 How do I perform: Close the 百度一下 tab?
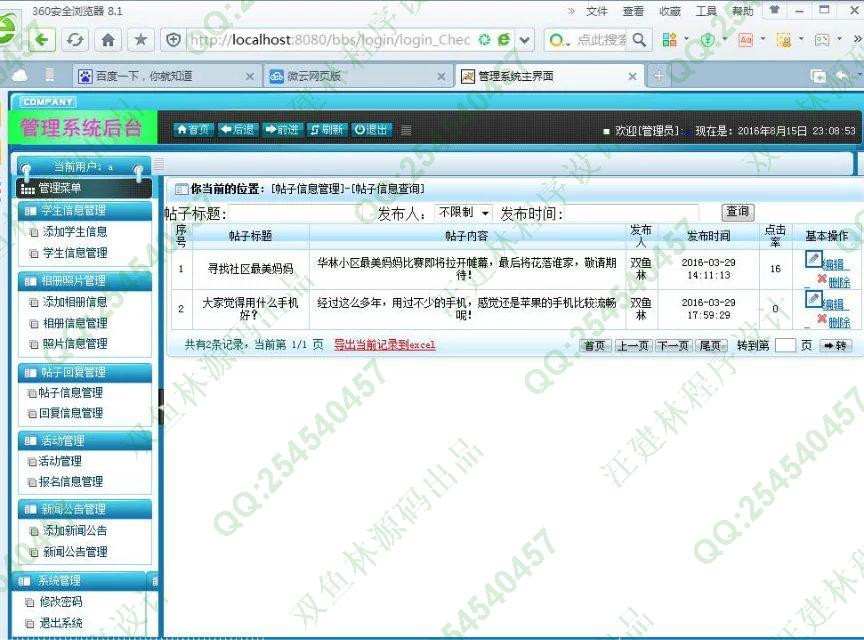pos(250,77)
